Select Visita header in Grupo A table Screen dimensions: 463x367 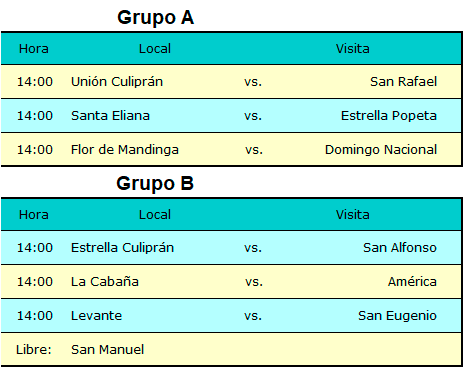pyautogui.click(x=353, y=49)
